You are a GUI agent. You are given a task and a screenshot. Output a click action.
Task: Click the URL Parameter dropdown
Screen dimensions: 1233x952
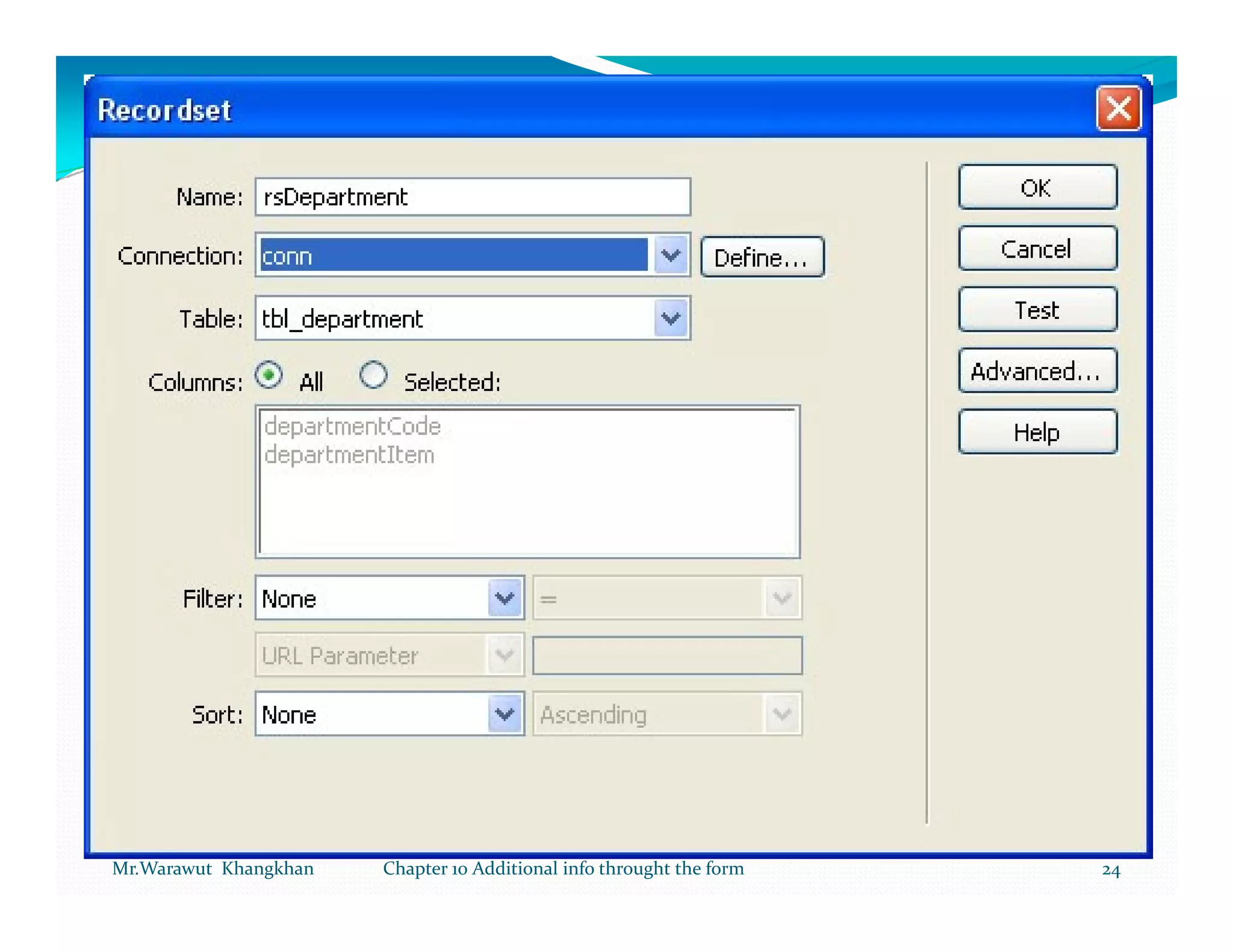[389, 655]
